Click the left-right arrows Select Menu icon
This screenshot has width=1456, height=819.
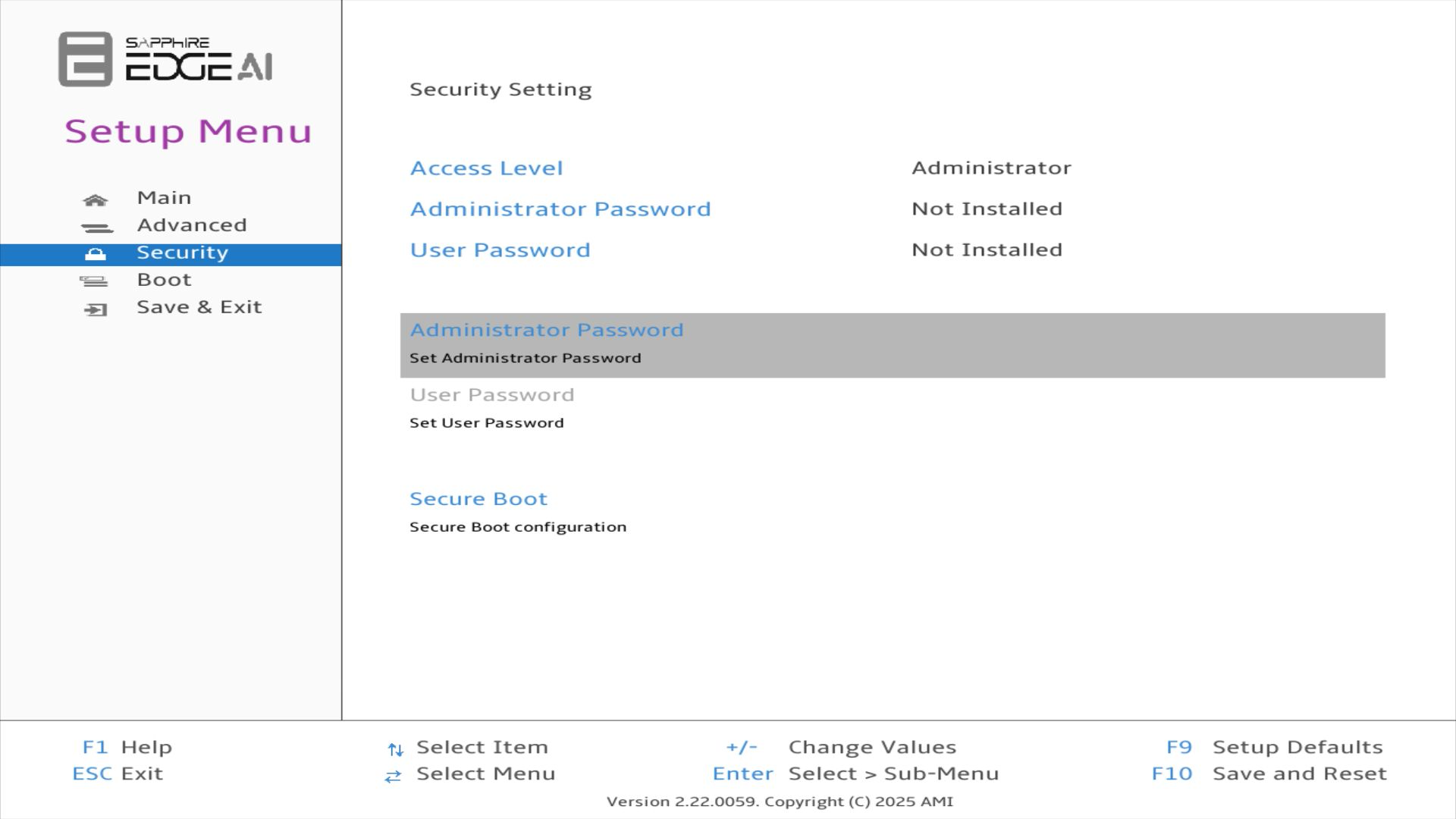click(x=393, y=776)
